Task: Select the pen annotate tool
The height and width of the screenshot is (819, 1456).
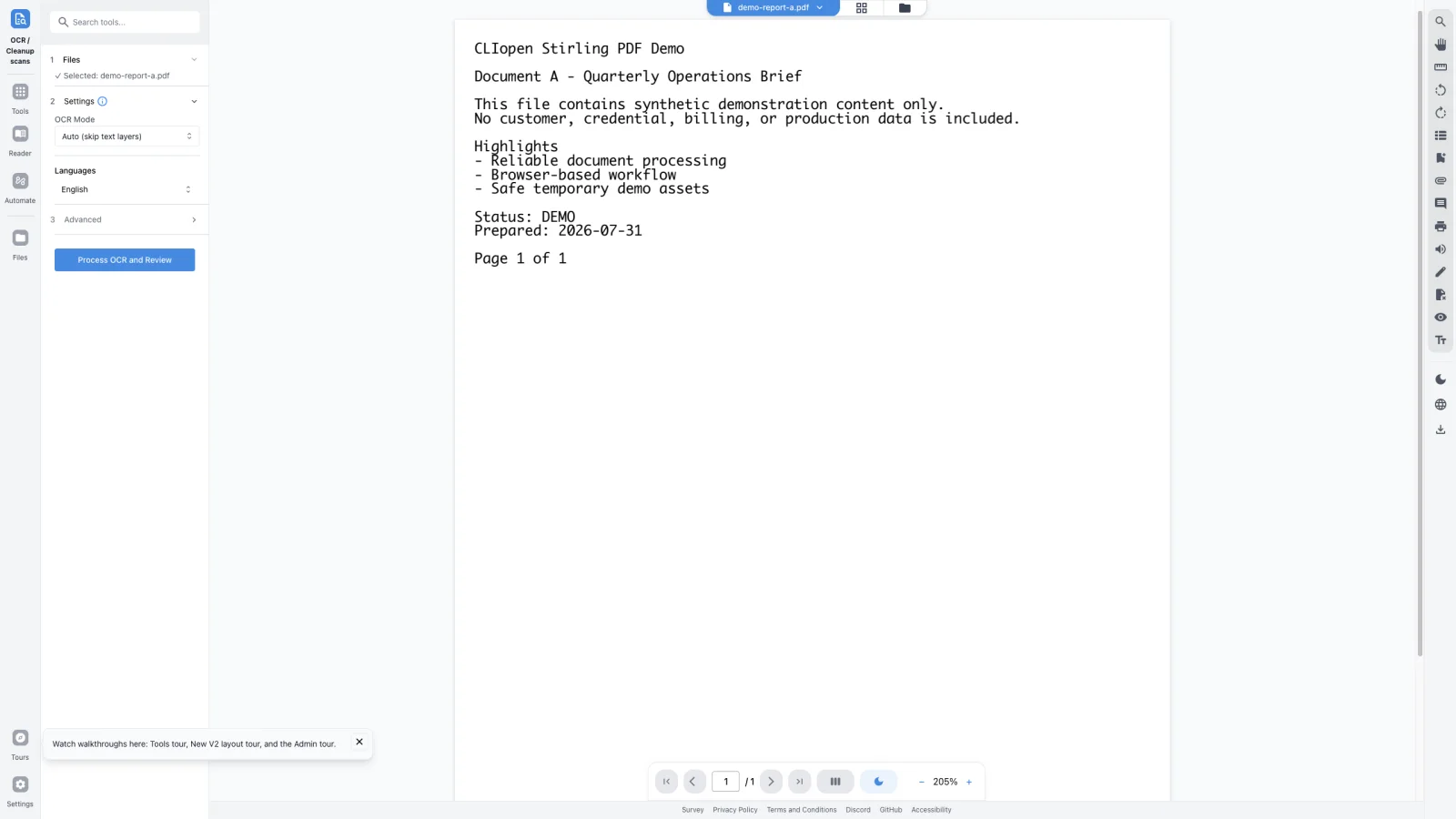Action: 1441,272
